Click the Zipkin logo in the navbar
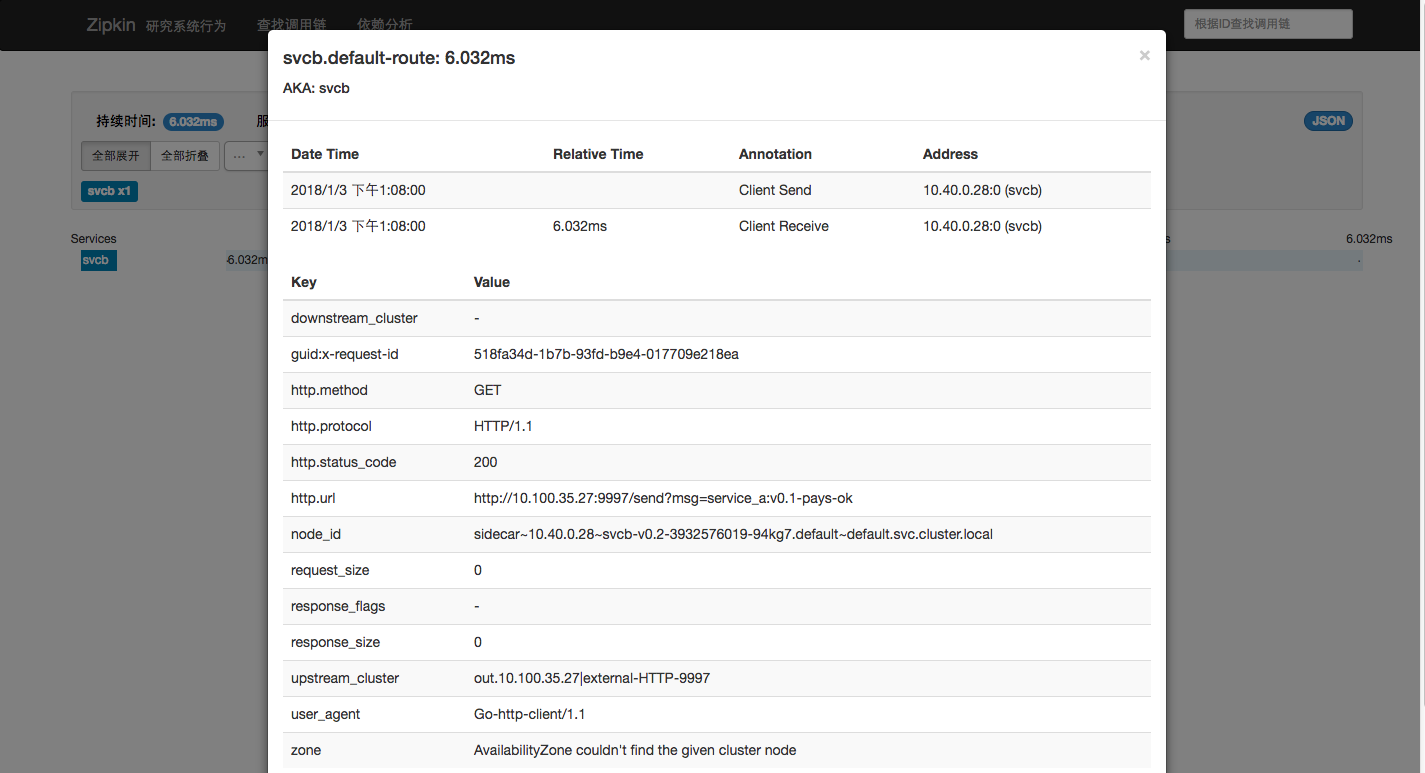The height and width of the screenshot is (773, 1425). pyautogui.click(x=110, y=24)
